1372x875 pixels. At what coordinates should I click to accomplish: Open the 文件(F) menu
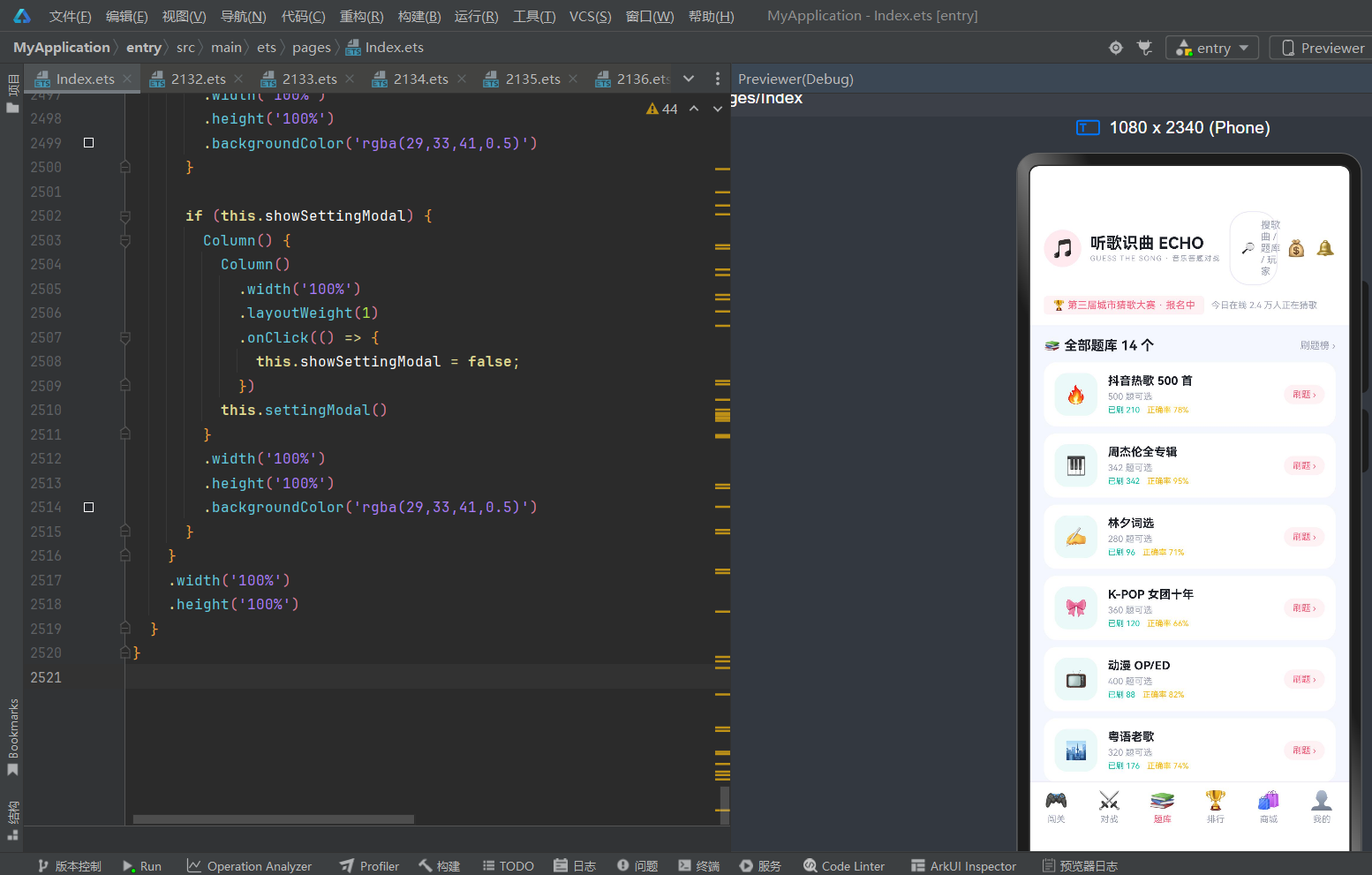pos(70,16)
